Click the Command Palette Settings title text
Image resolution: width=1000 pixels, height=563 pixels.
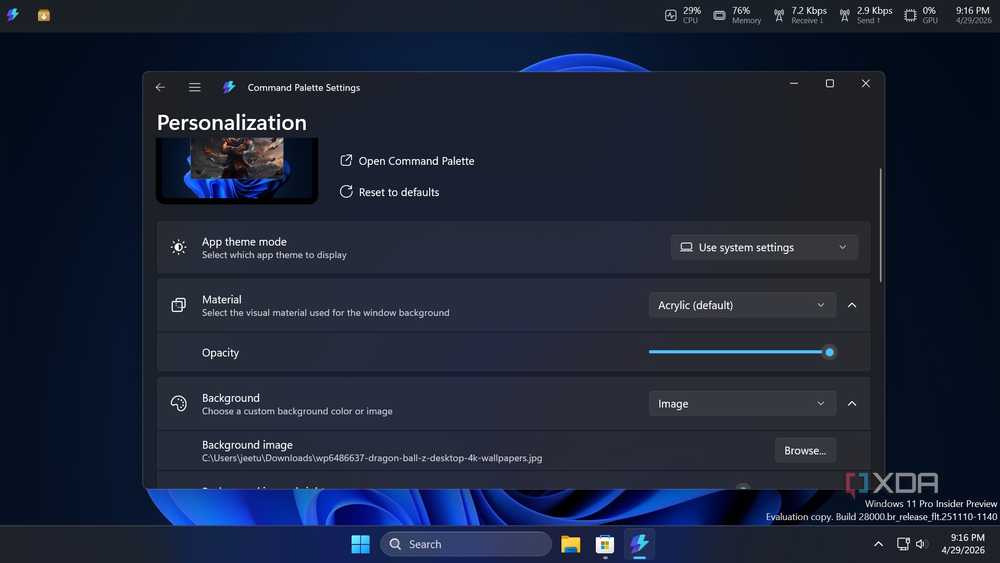tap(304, 87)
